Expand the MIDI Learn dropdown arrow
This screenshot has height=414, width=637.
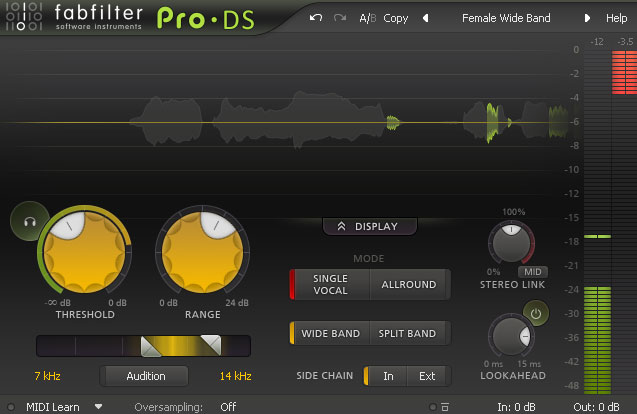(99, 407)
